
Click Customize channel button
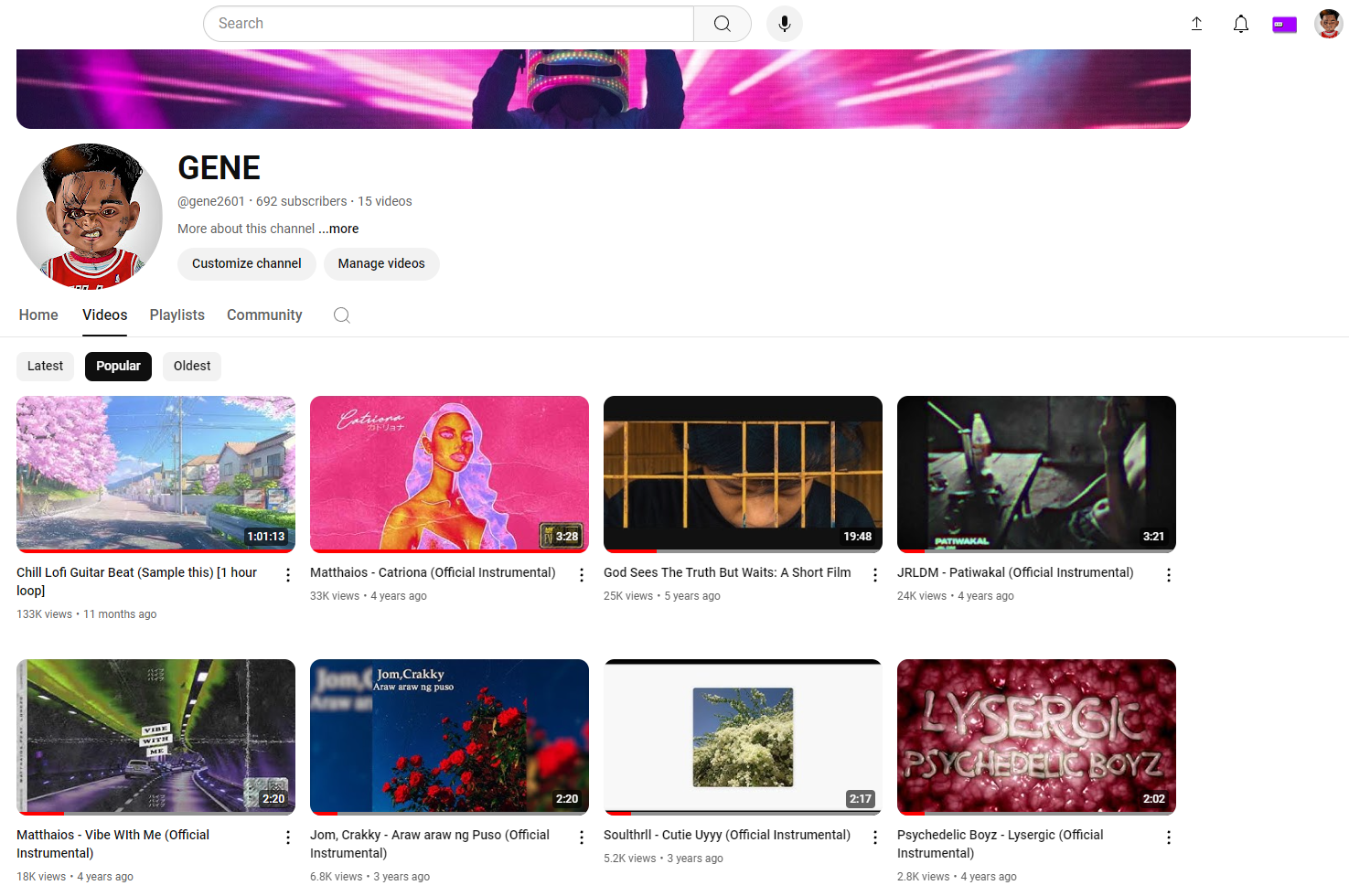tap(247, 264)
